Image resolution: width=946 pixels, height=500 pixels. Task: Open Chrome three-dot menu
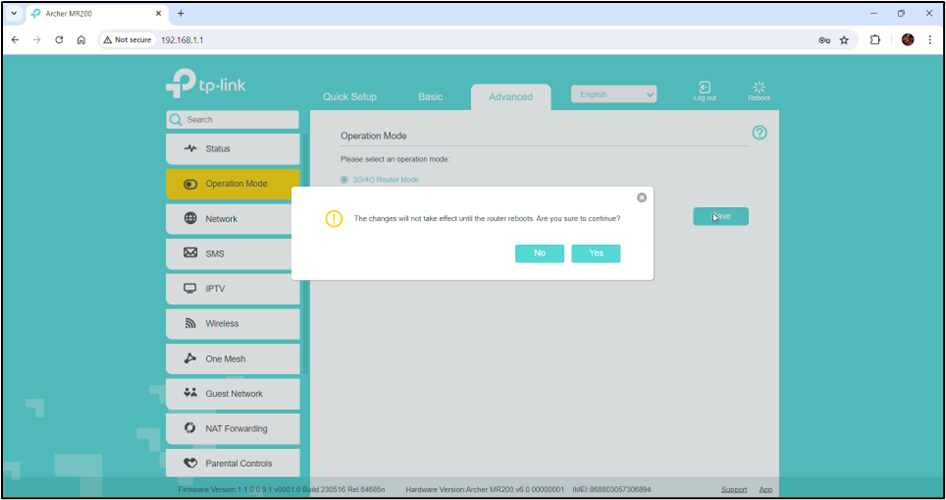click(930, 40)
